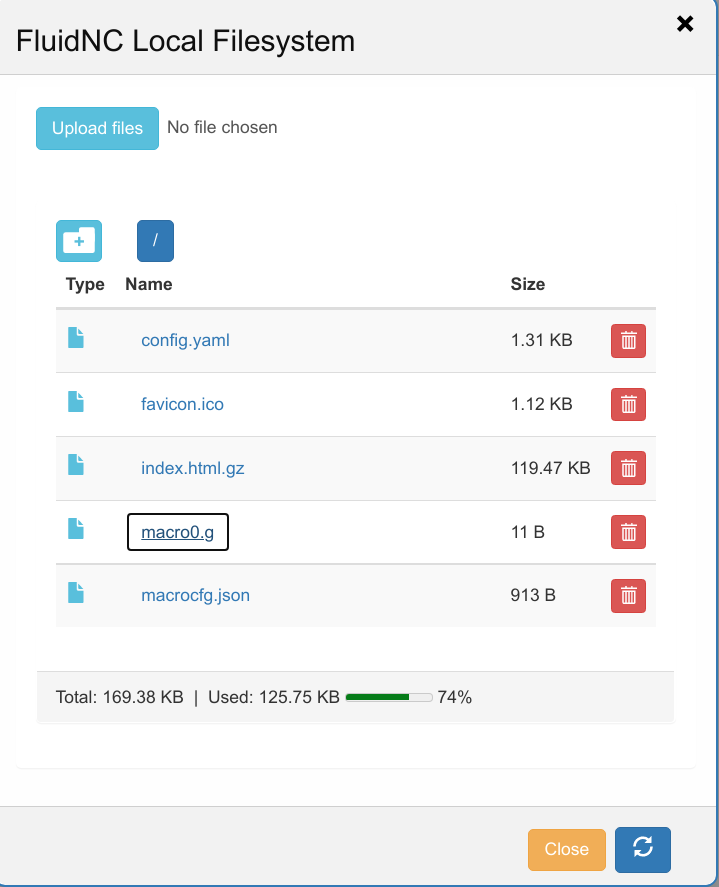
Task: Click the Name column header
Action: 149,284
